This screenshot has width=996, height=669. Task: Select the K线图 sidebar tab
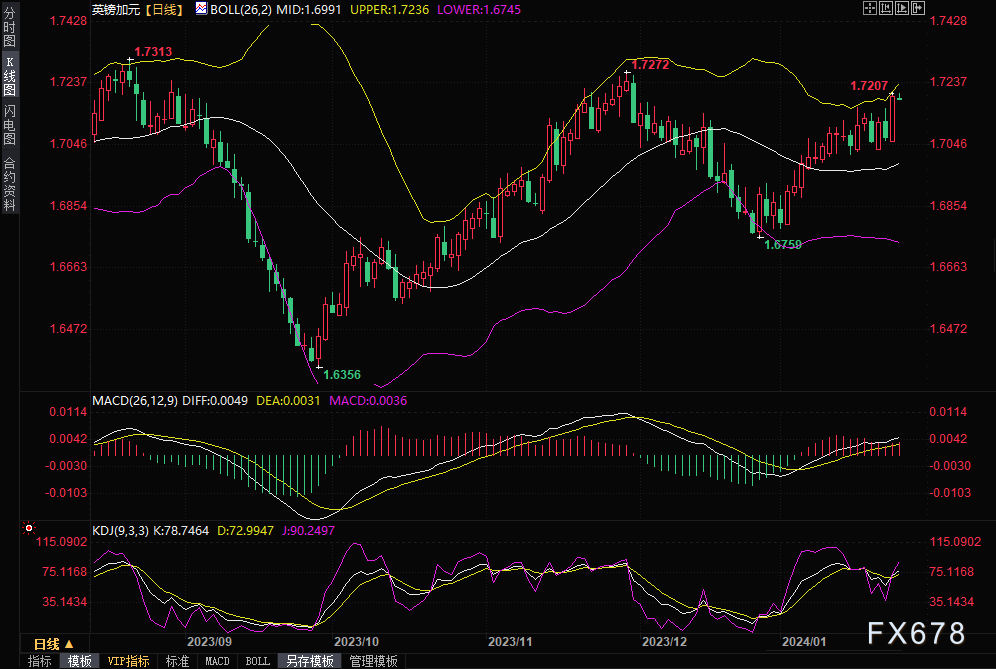[9, 76]
